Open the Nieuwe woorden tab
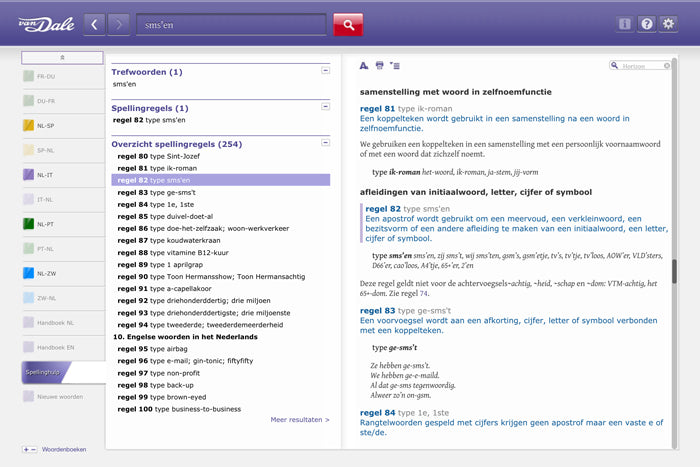 (58, 397)
